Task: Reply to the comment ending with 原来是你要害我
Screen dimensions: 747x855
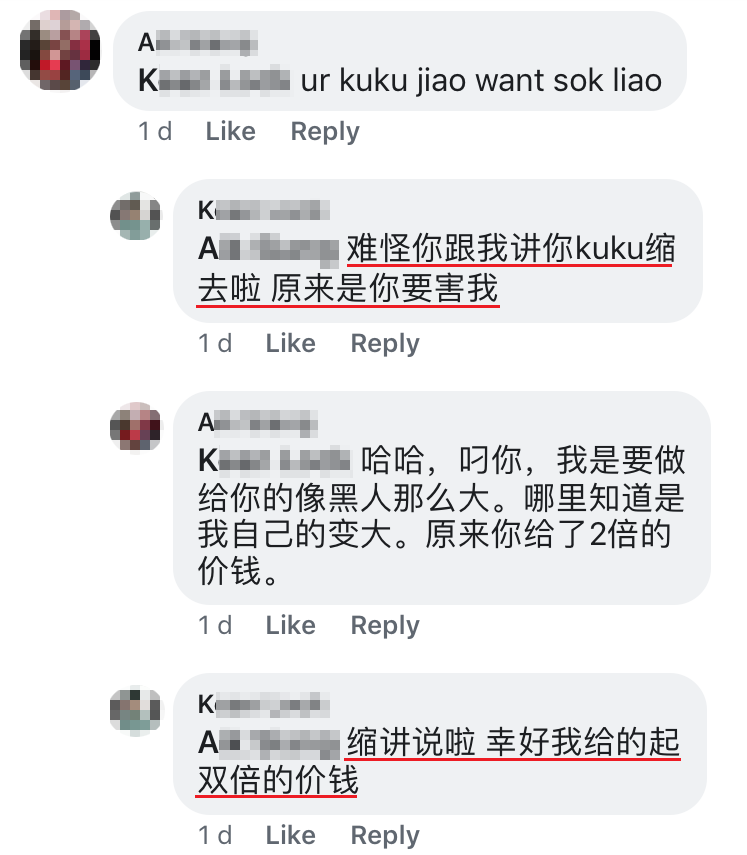Action: (385, 344)
